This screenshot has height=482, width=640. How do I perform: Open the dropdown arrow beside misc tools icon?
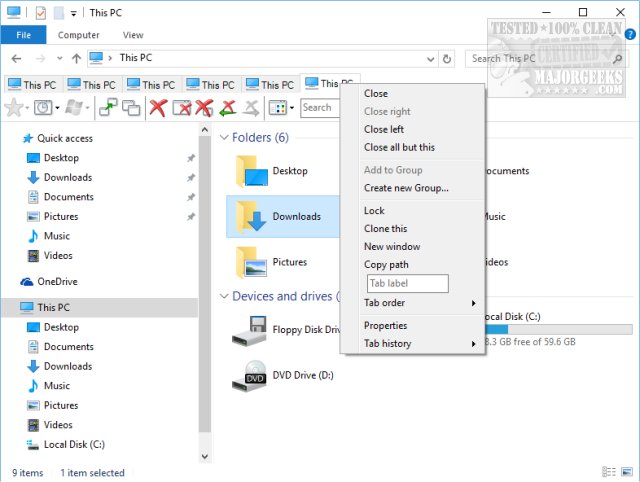click(291, 108)
